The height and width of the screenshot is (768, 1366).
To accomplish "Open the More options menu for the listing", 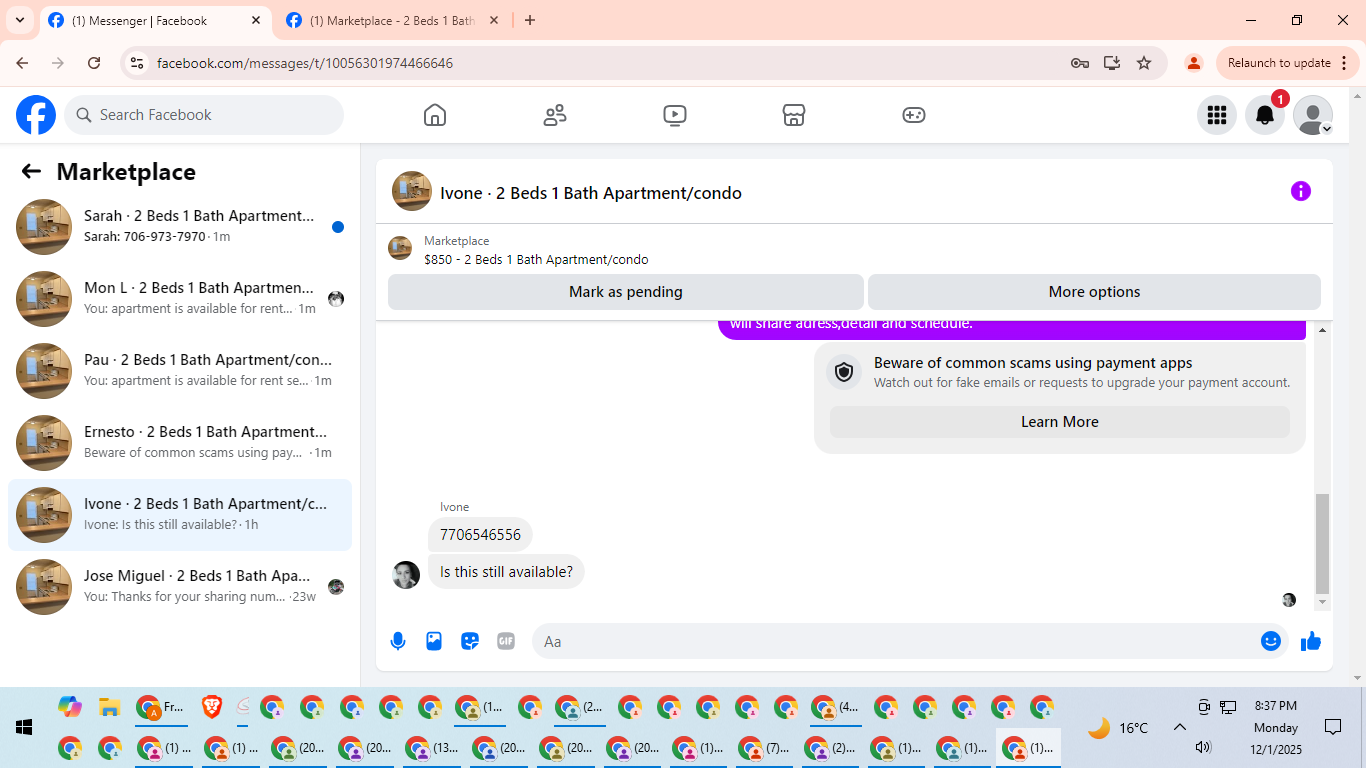I will click(1094, 292).
